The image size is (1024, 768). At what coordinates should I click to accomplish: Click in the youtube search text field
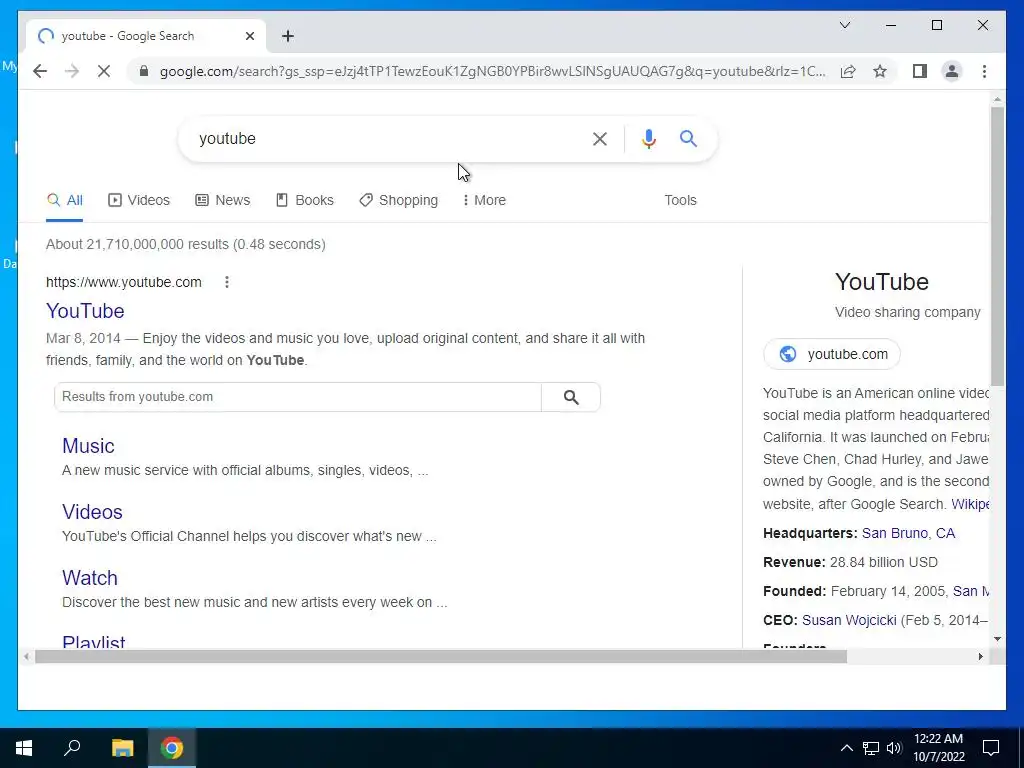(x=385, y=138)
